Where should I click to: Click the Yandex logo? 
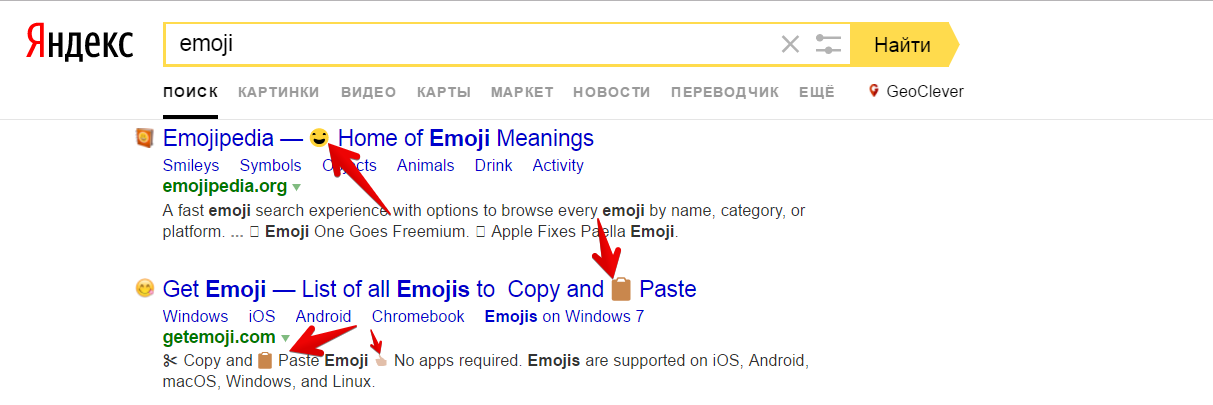[80, 45]
